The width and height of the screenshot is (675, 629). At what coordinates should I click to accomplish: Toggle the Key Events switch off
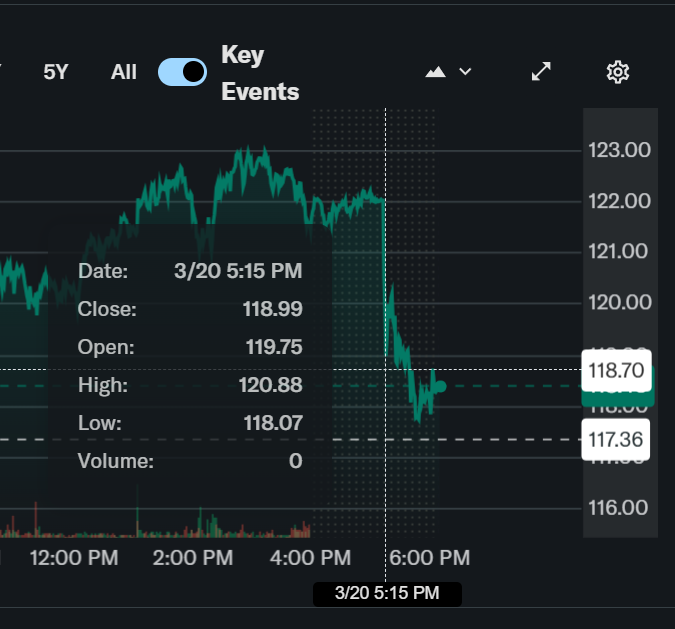pyautogui.click(x=183, y=72)
